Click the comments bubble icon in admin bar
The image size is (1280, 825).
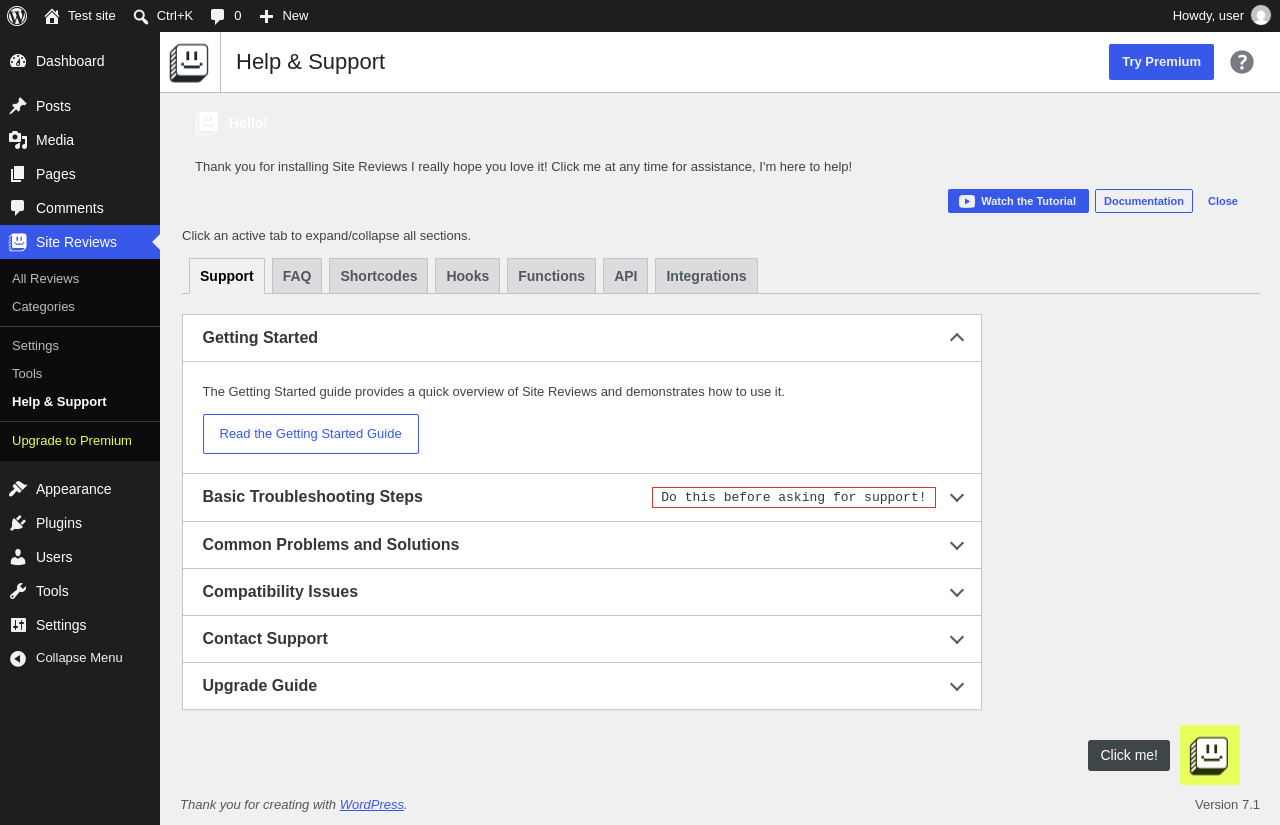217,16
